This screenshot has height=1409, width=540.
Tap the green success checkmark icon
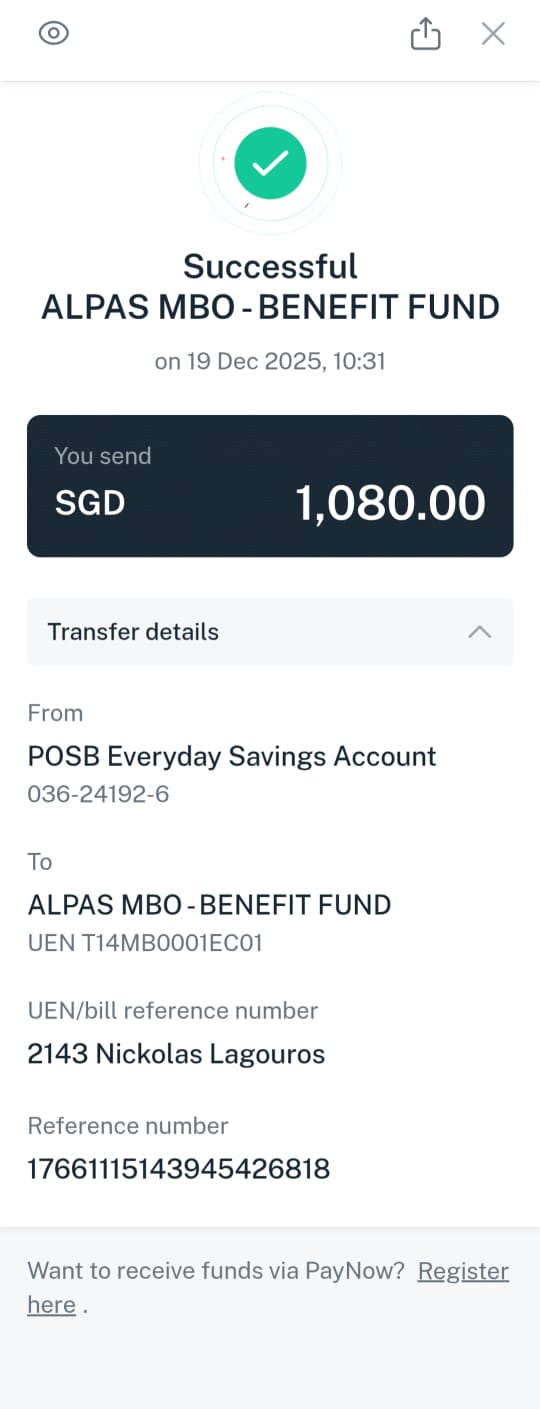(x=270, y=163)
